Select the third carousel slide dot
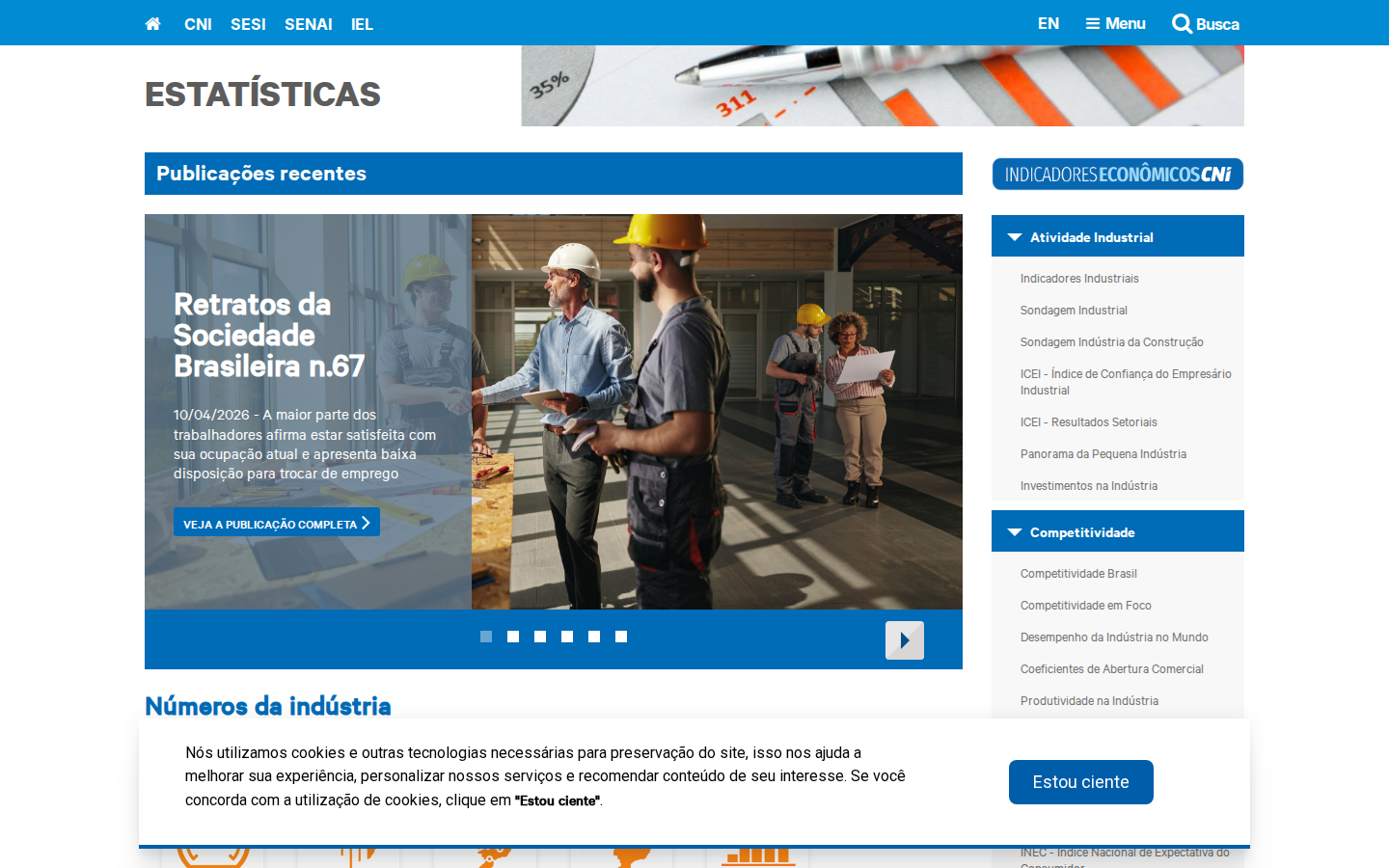Viewport: 1389px width, 868px height. (540, 637)
